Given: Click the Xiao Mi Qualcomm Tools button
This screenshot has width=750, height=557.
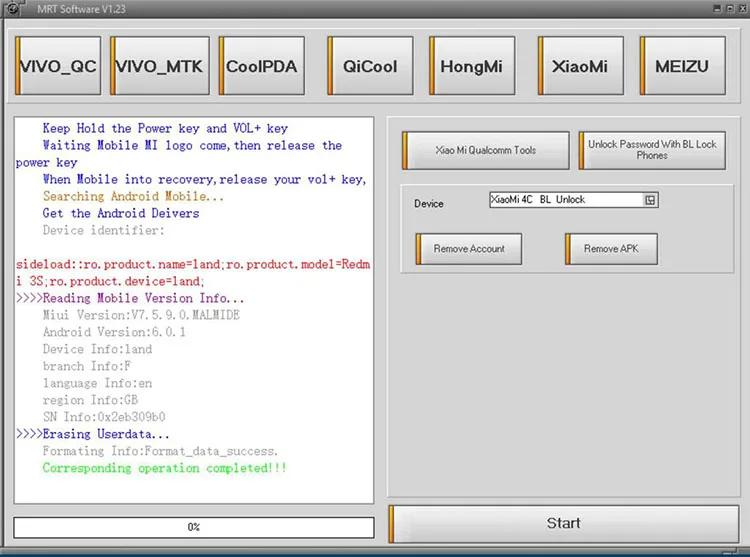Looking at the screenshot, I should coord(486,150).
